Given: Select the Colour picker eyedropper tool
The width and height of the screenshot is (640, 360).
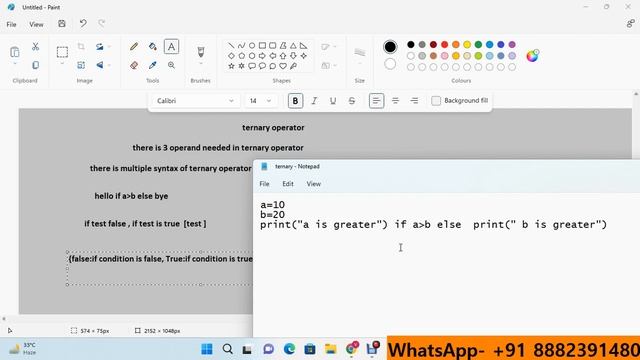Looking at the screenshot, I should pyautogui.click(x=153, y=65).
